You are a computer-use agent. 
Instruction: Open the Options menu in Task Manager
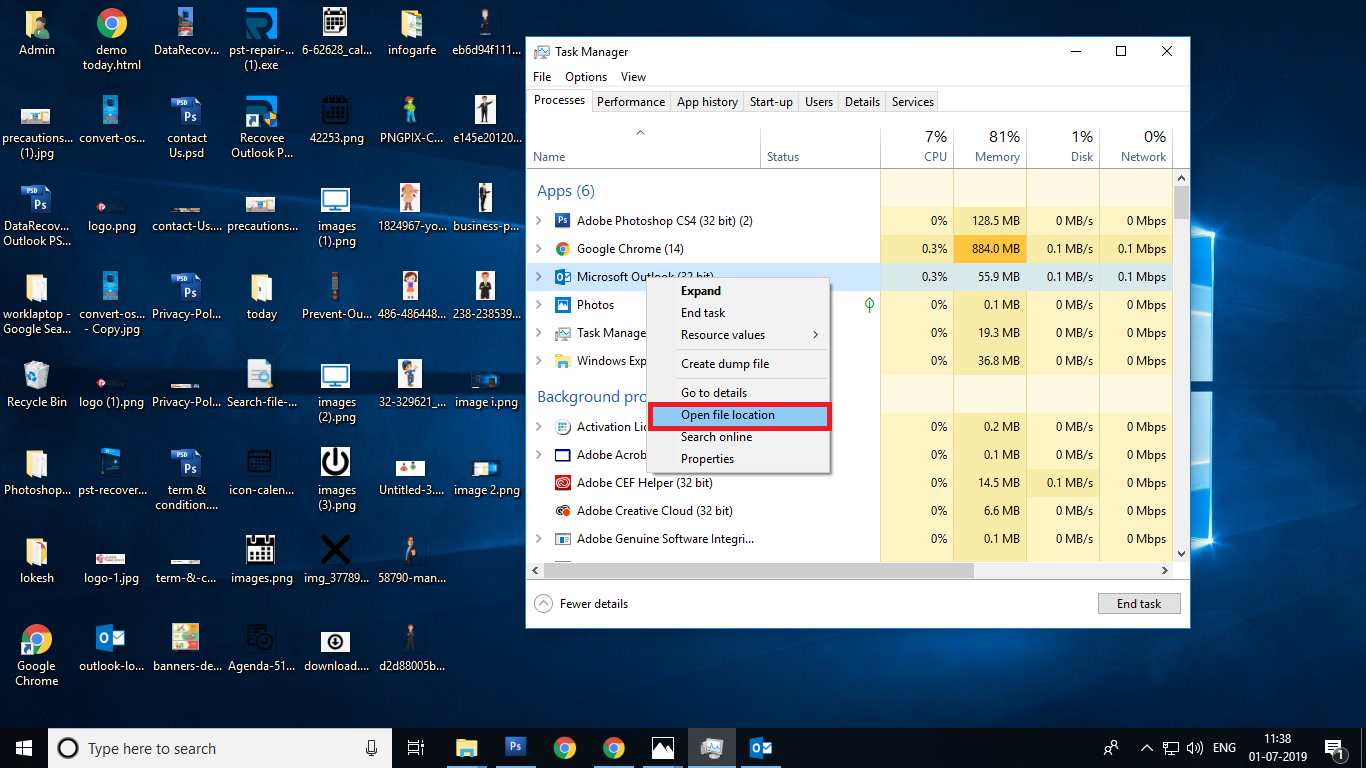coord(586,77)
